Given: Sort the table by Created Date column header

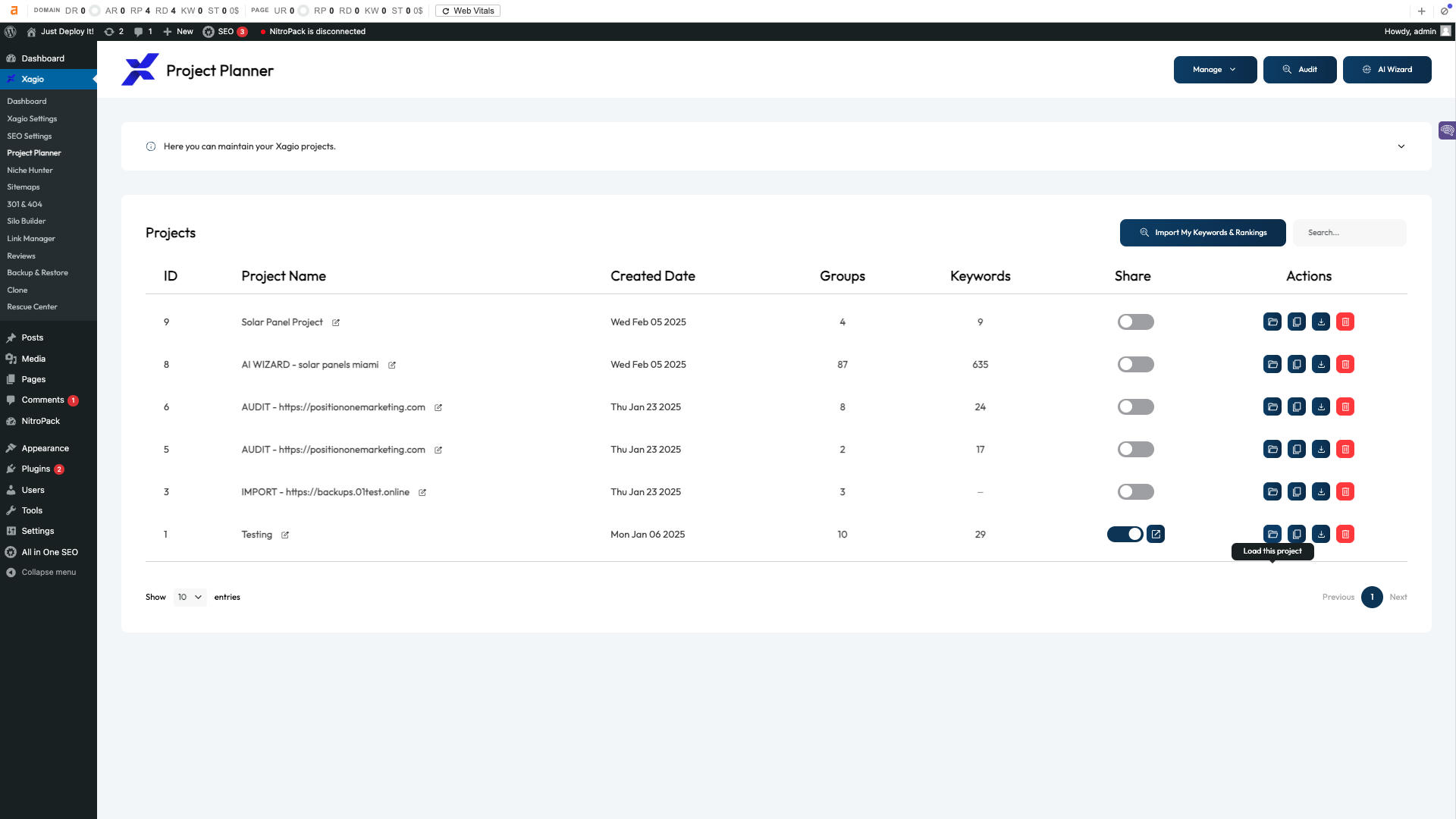Looking at the screenshot, I should (653, 277).
